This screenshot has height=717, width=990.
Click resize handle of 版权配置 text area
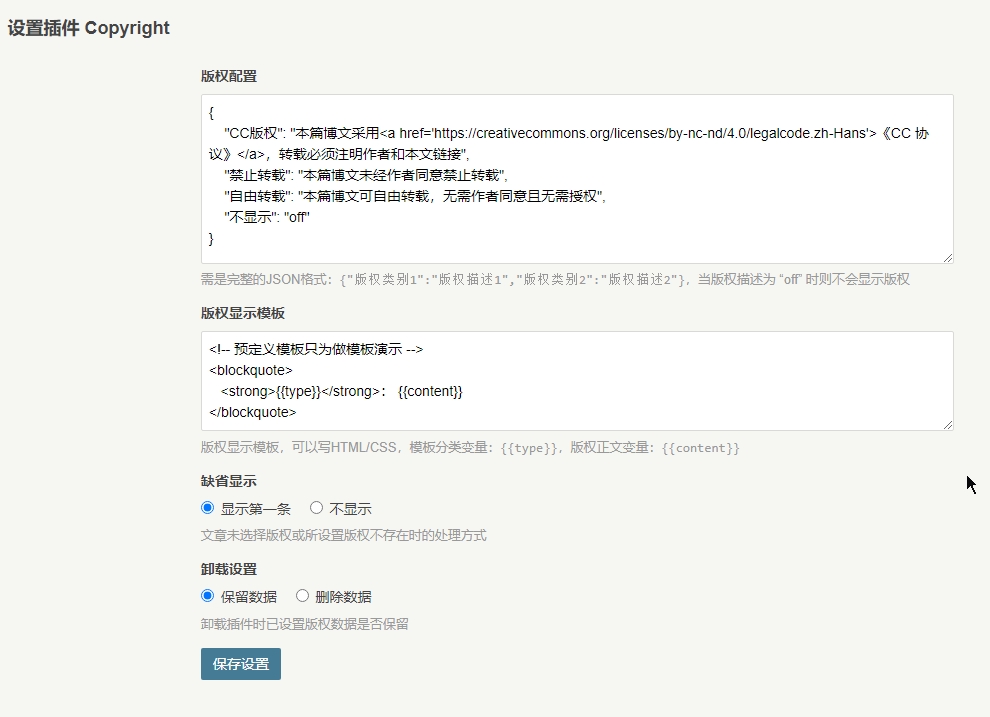946,257
